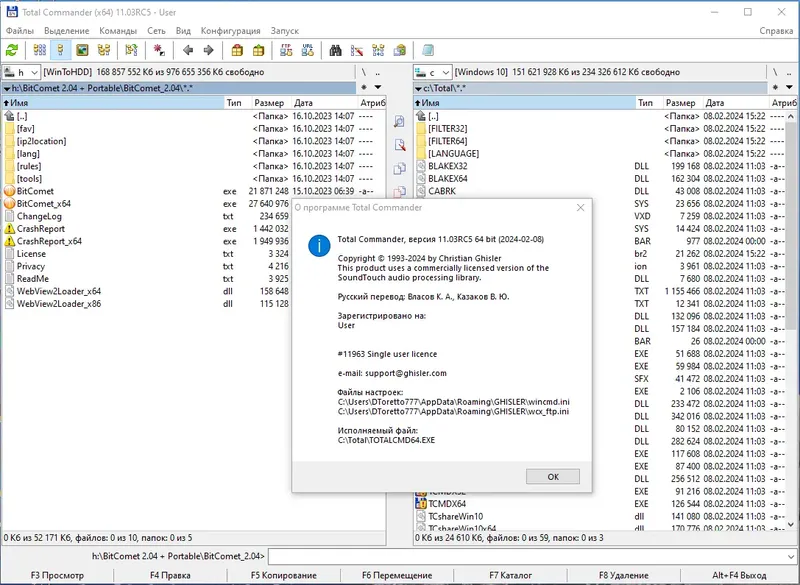800x585 pixels.
Task: Click the Pack files archive icon
Action: pos(237,50)
